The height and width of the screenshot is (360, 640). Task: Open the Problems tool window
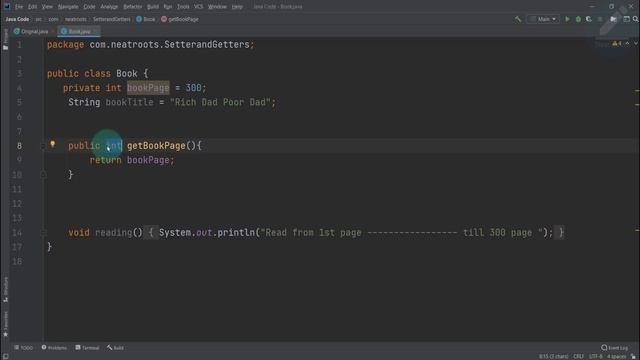tap(54, 348)
